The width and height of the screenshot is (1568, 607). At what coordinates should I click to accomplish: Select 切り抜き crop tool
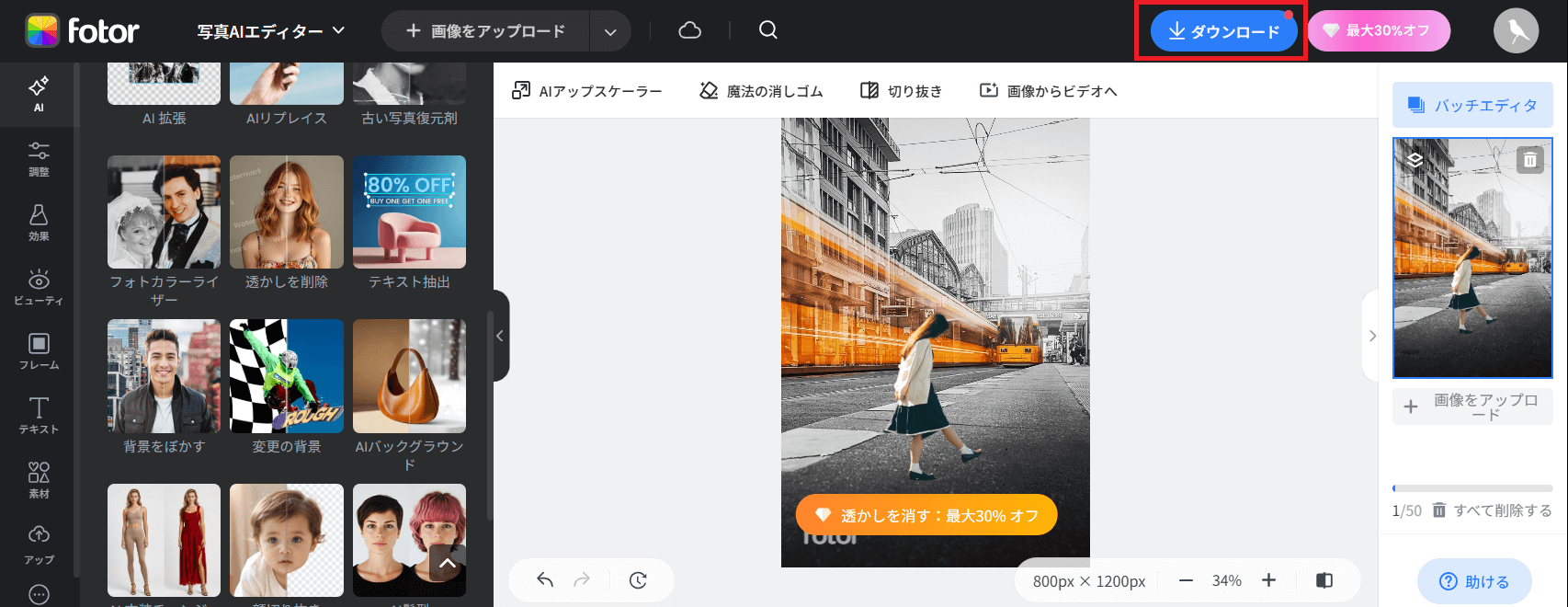(902, 91)
